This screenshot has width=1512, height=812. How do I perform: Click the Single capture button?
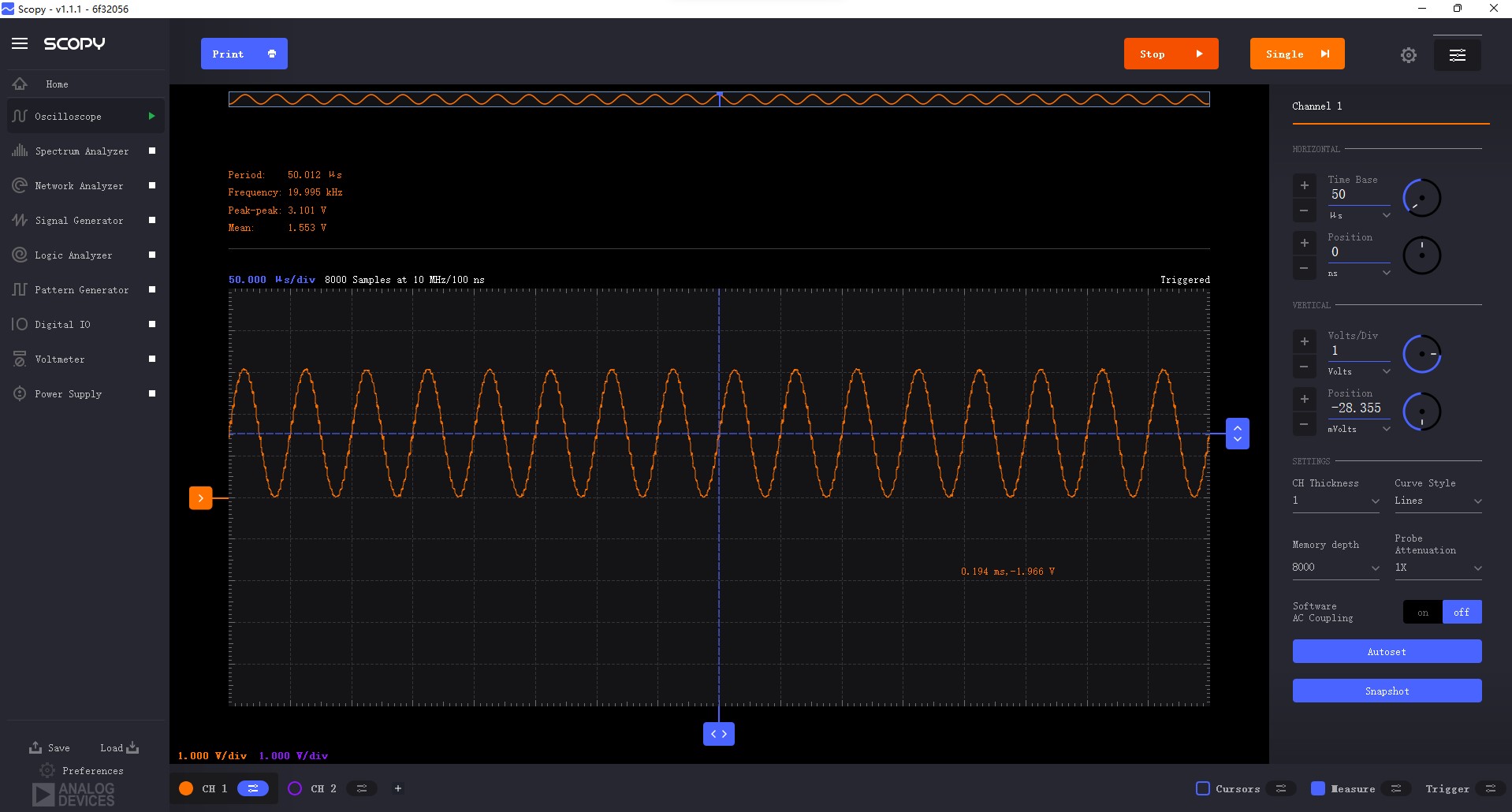pyautogui.click(x=1297, y=54)
